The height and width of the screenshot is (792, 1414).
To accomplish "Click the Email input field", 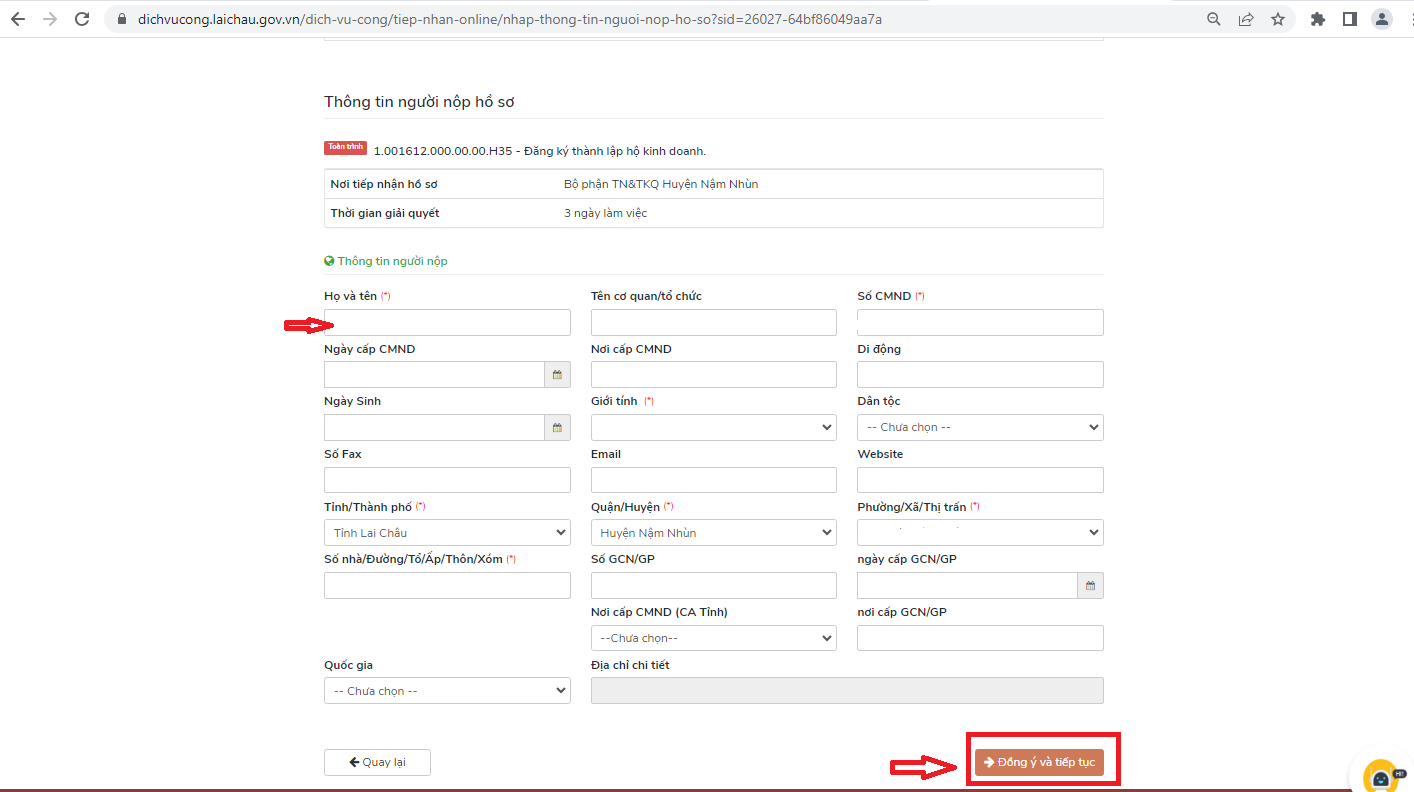I will 713,480.
